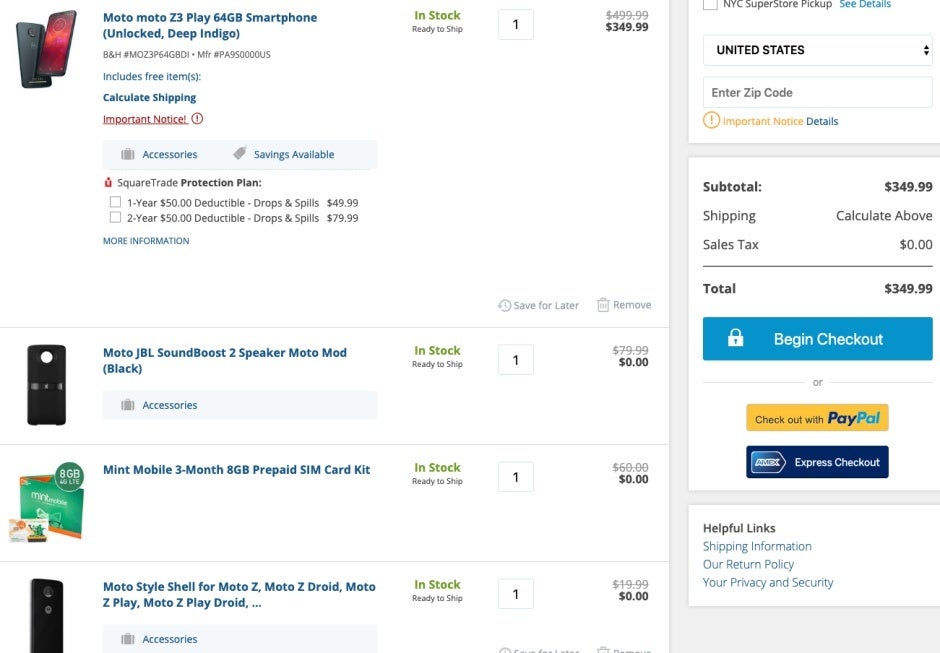
Task: Click Includes free item(s) text
Action: click(x=152, y=76)
